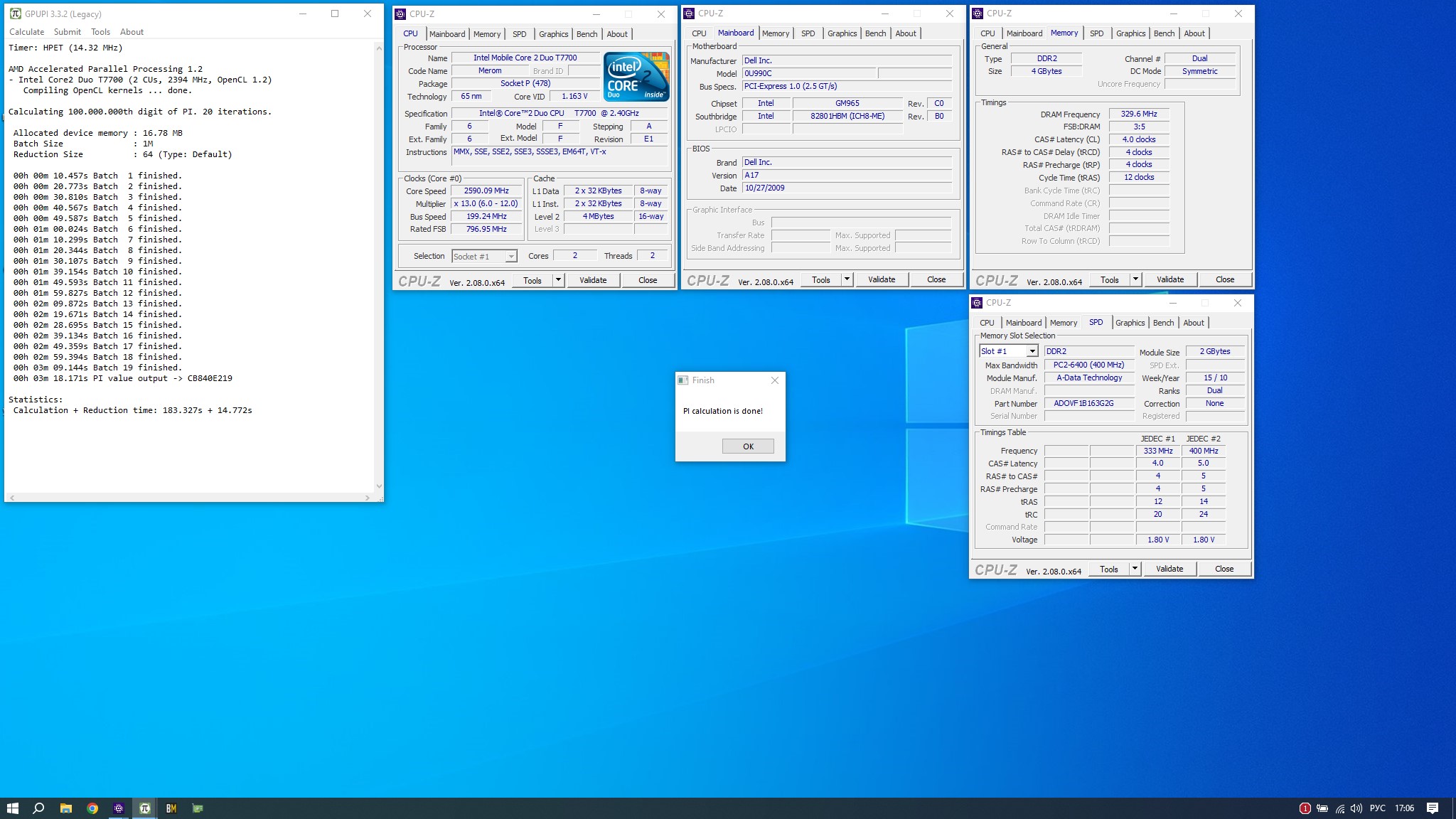Click Tools button in Memory window
The width and height of the screenshot is (1456, 819).
(x=1109, y=279)
